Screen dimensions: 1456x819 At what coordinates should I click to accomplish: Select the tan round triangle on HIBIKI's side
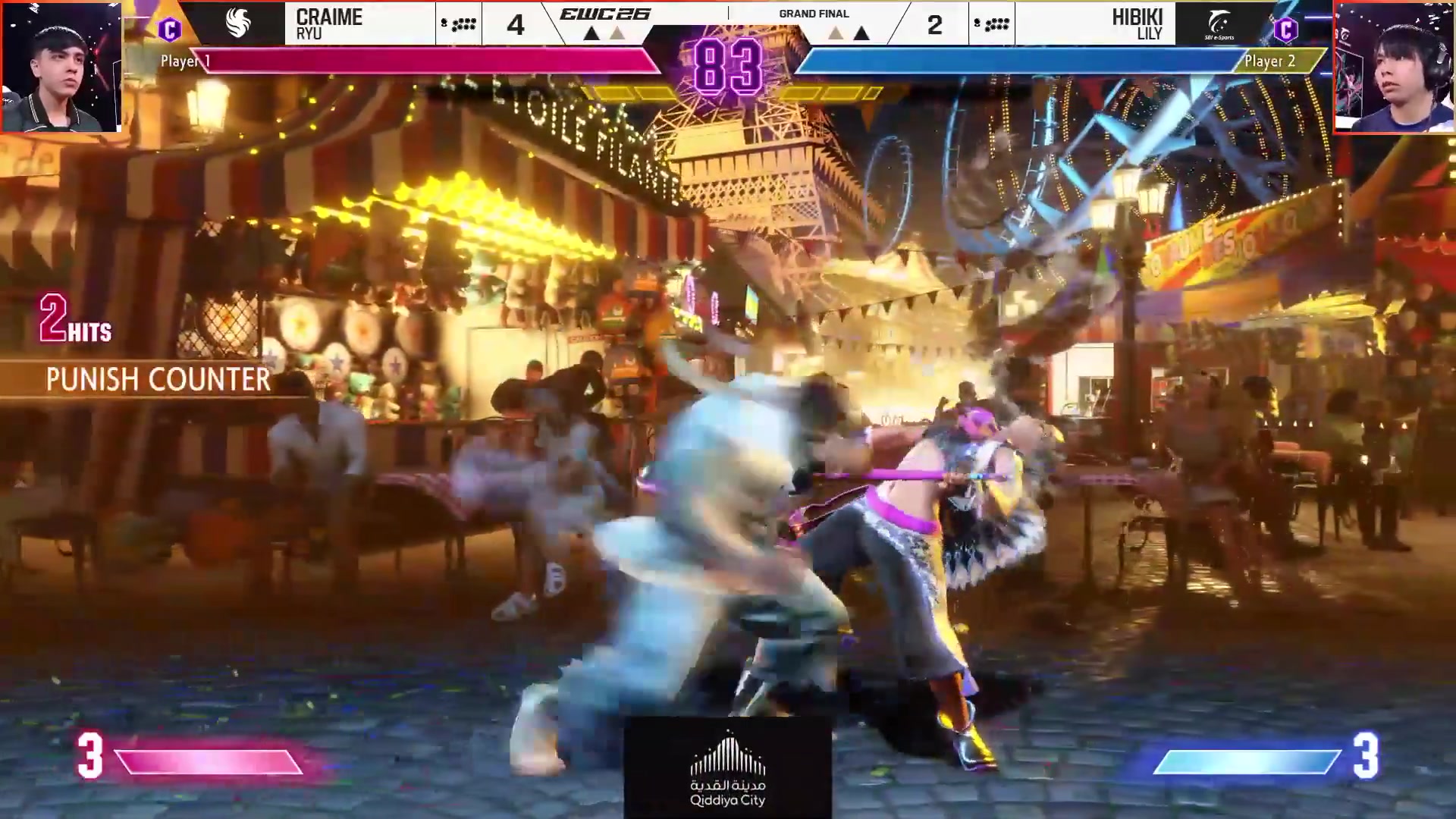pyautogui.click(x=835, y=33)
